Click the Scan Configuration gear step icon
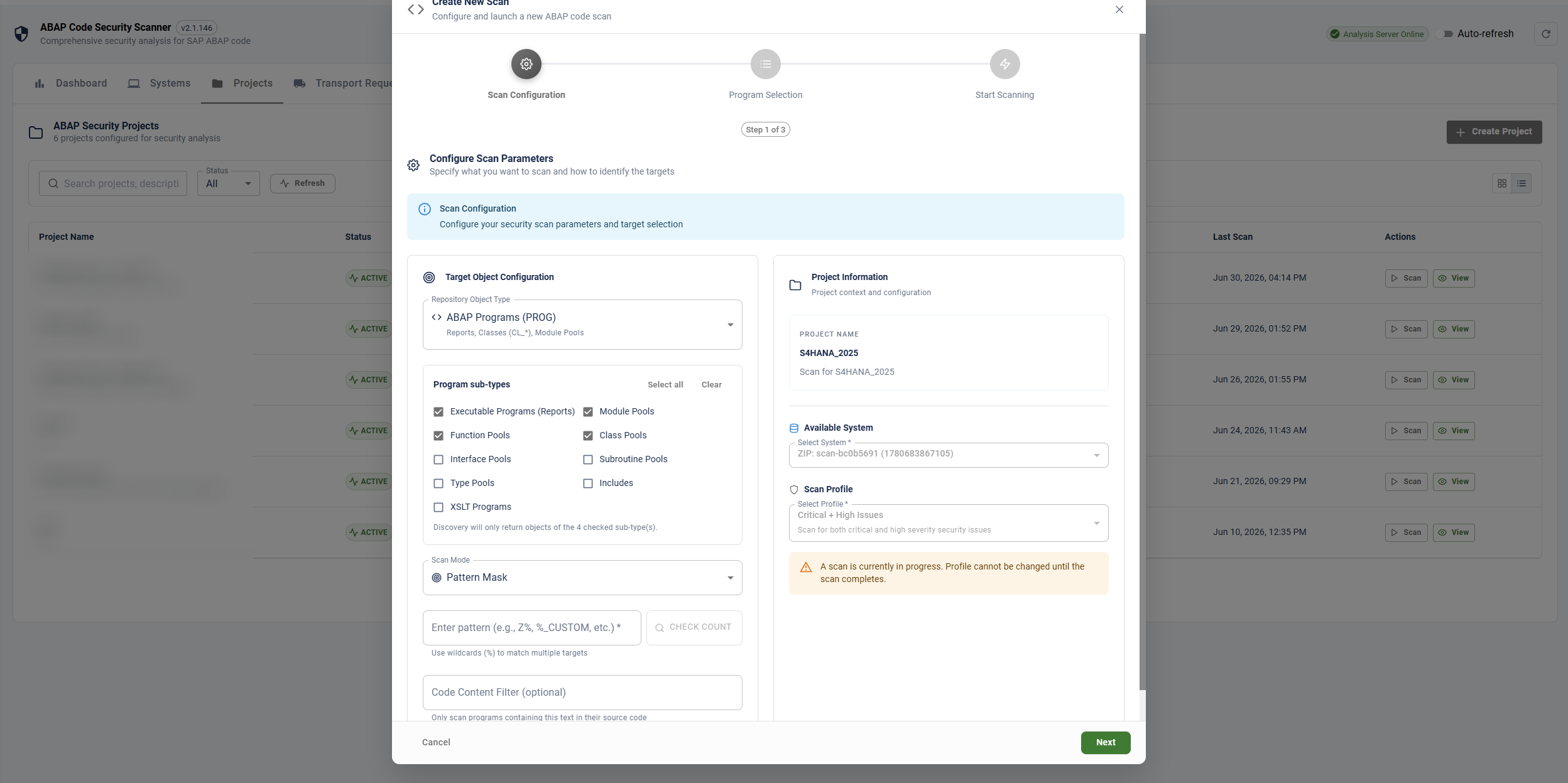The width and height of the screenshot is (1568, 783). pos(526,64)
